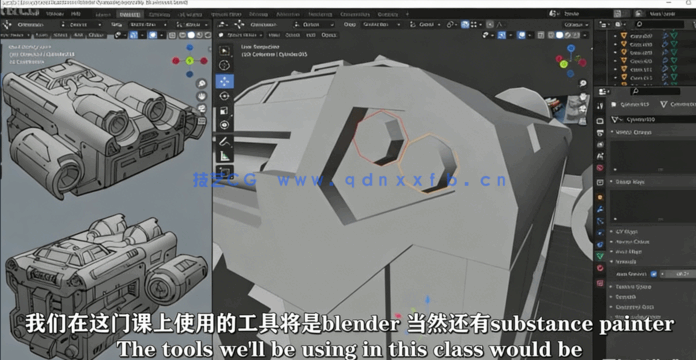
Task: Click blue Z axis on main viewport gizmo
Action: point(571,48)
